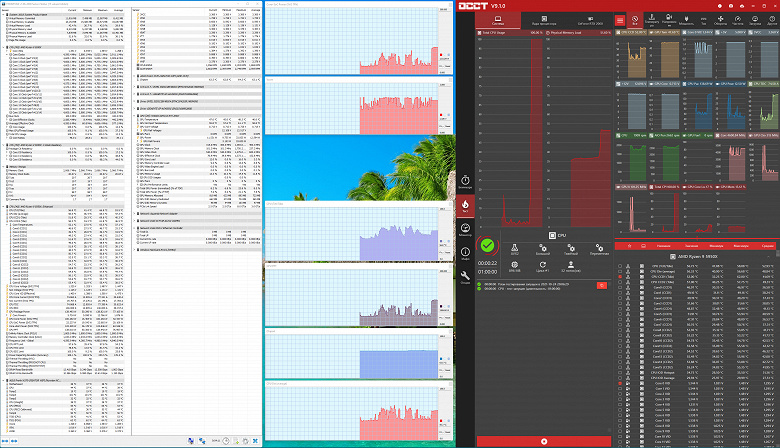The image size is (780, 448).
Task: Open the wrench Options icon in OCCT sidebar
Action: click(x=465, y=277)
